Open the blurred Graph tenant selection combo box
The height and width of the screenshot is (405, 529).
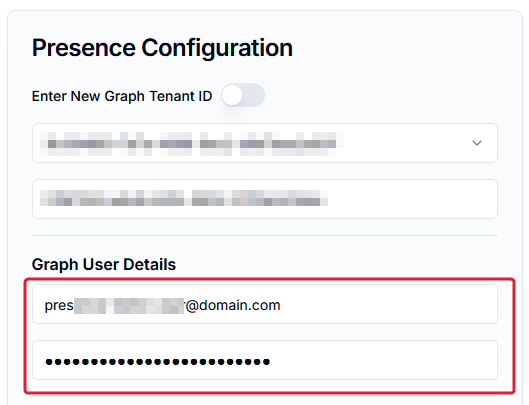pyautogui.click(x=265, y=143)
